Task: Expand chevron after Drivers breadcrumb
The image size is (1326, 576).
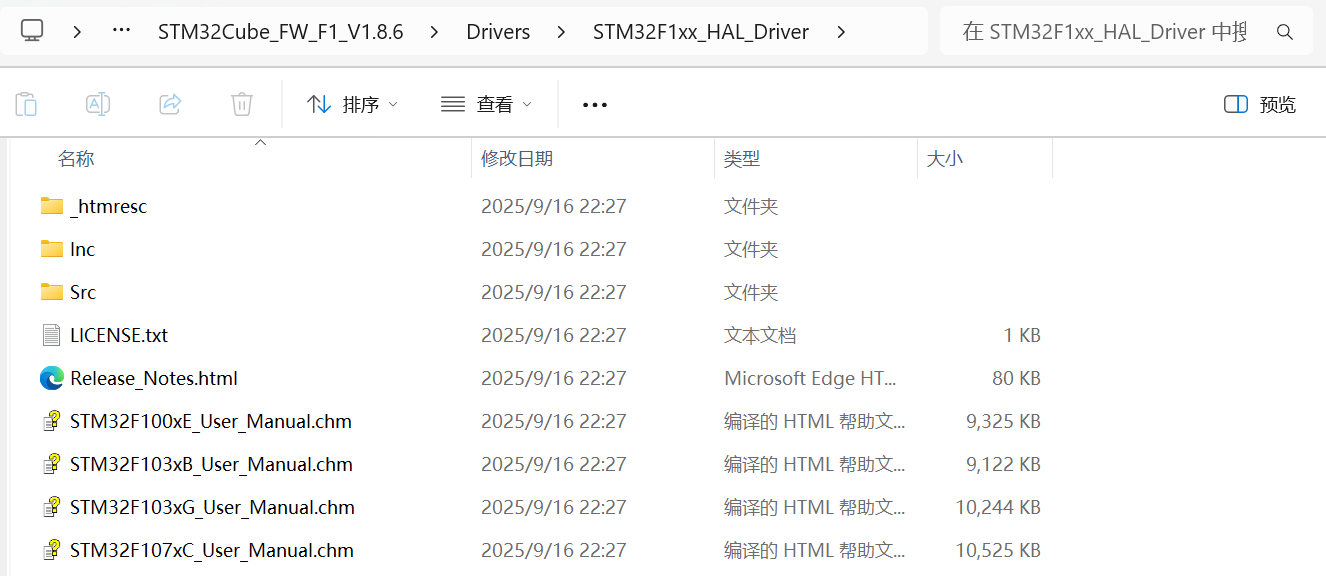Action: coord(561,32)
